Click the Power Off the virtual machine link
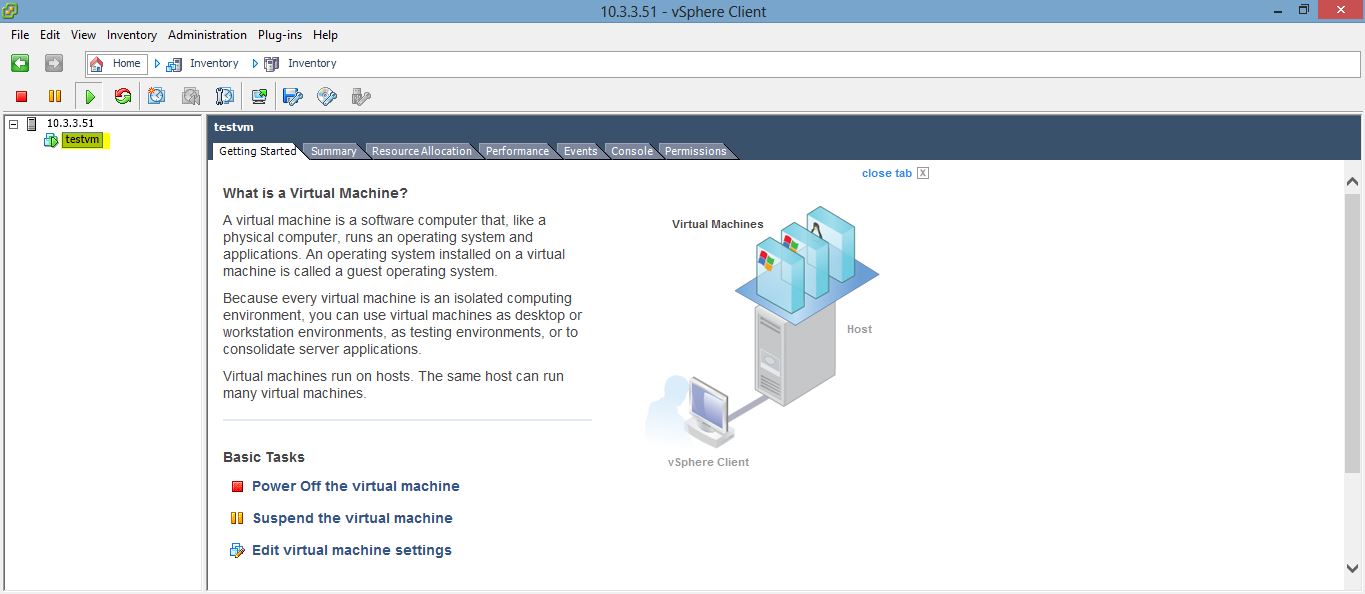Image resolution: width=1365 pixels, height=594 pixels. pos(355,486)
